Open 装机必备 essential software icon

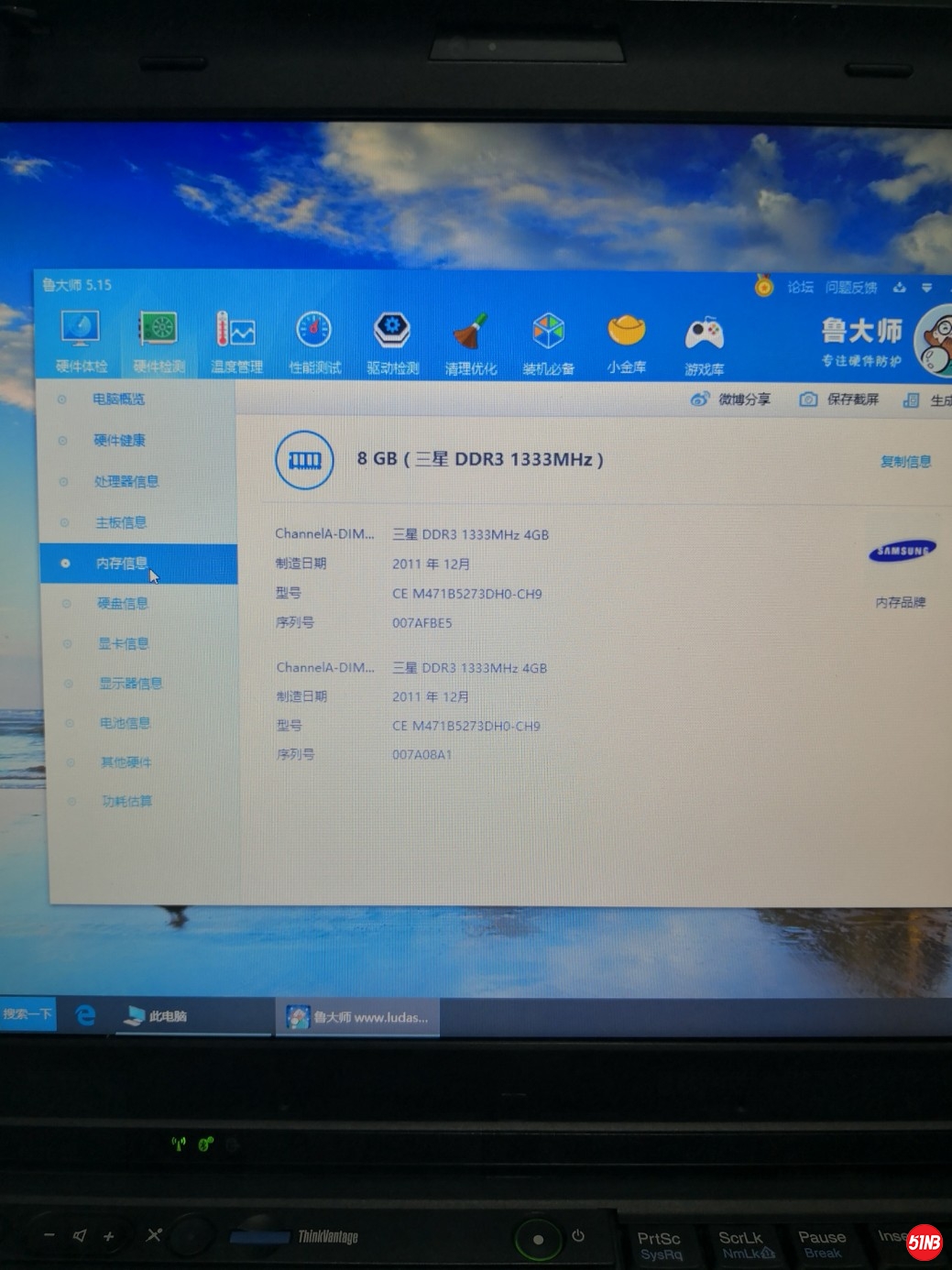point(548,342)
